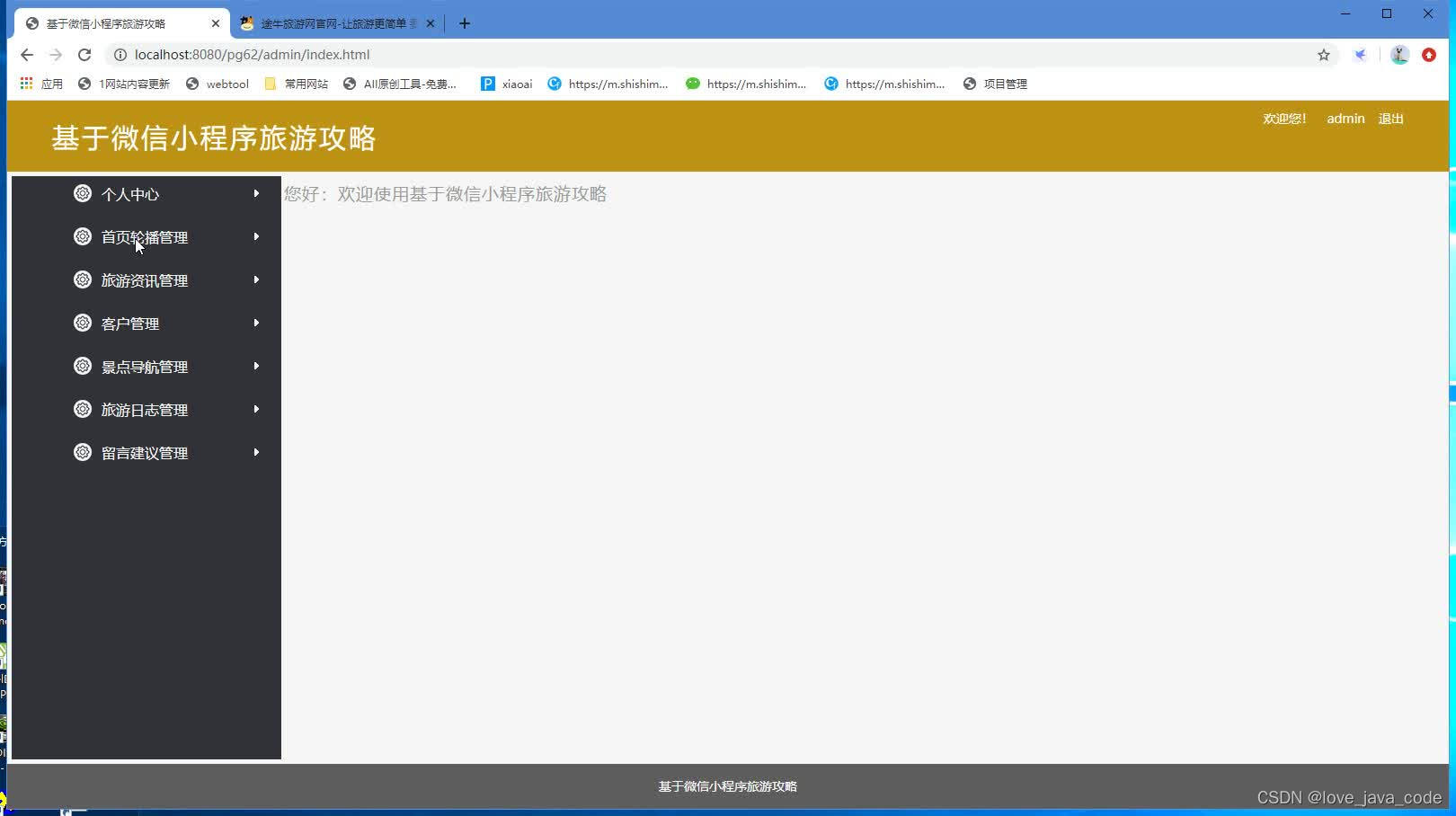Image resolution: width=1456 pixels, height=816 pixels.
Task: Click the gear icon beside 首页轮播管理
Action: pos(83,236)
